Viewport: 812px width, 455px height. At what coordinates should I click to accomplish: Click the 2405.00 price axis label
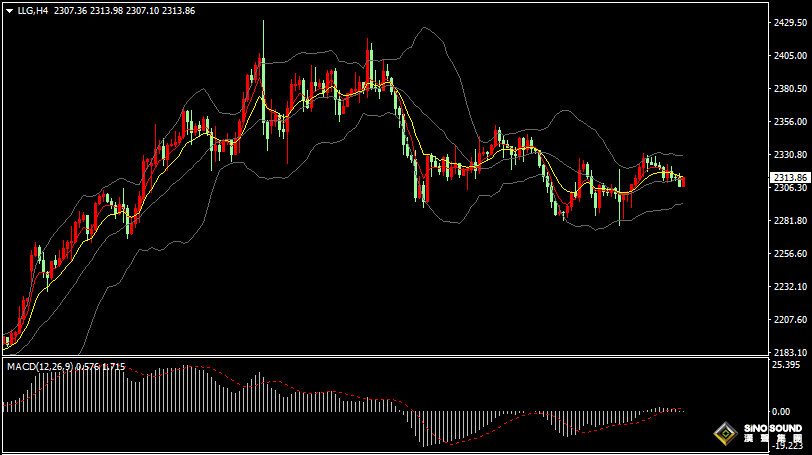tap(789, 56)
